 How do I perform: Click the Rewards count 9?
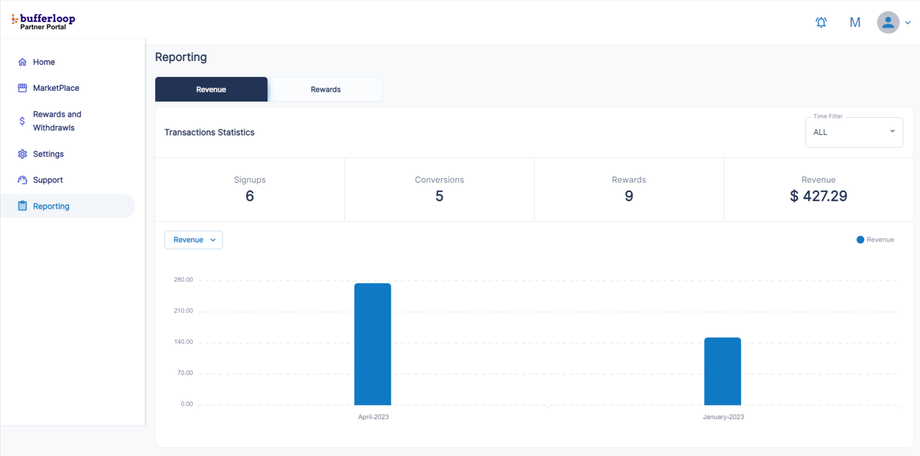[629, 196]
